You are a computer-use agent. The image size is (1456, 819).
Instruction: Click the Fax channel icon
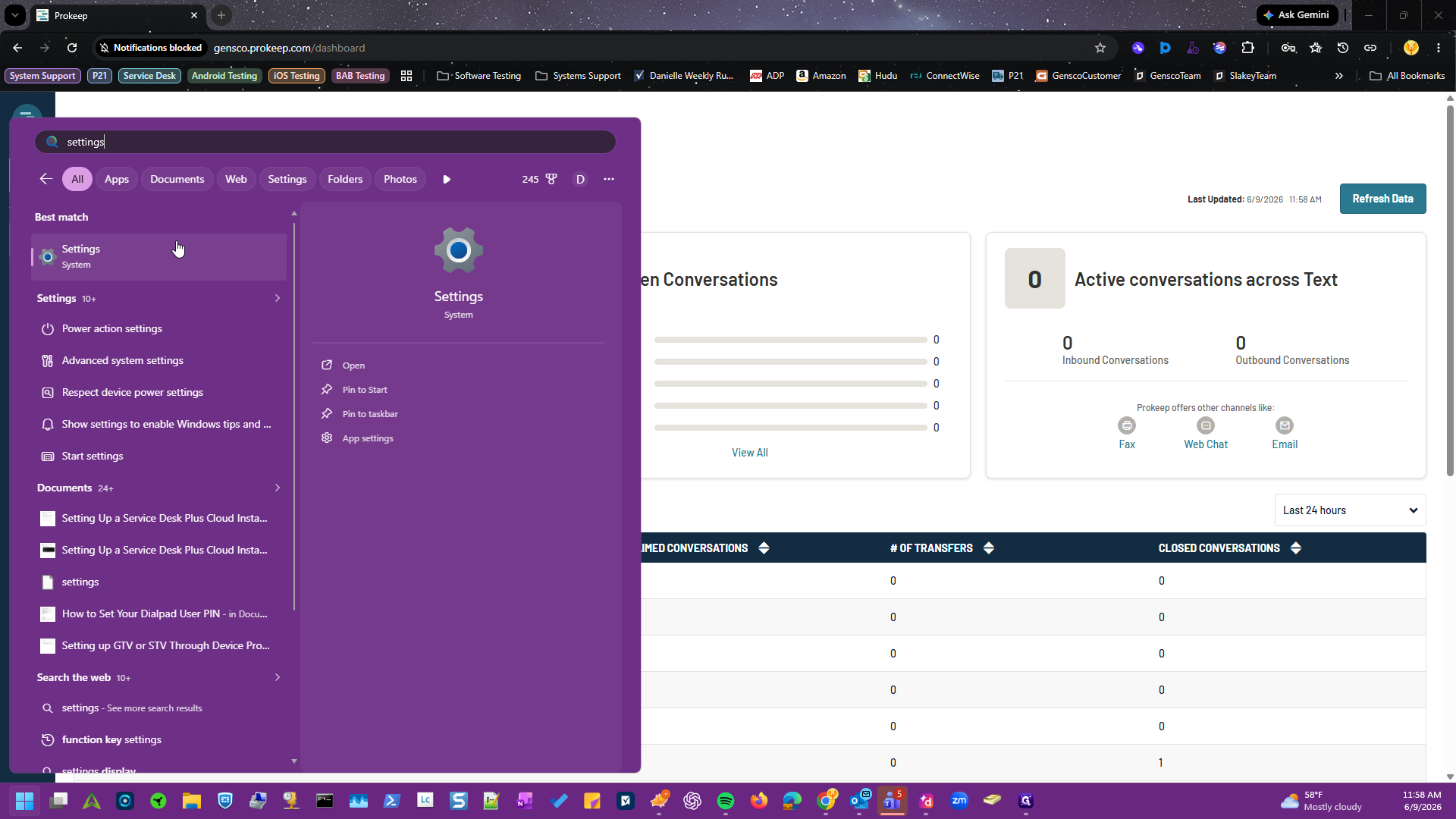coord(1127,425)
